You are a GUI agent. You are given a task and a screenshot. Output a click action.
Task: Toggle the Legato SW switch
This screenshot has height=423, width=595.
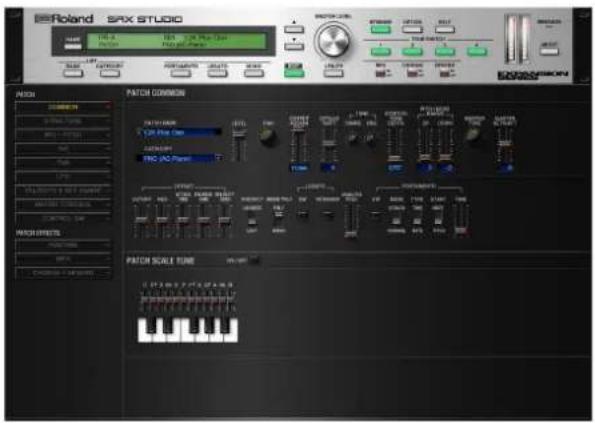pos(302,215)
